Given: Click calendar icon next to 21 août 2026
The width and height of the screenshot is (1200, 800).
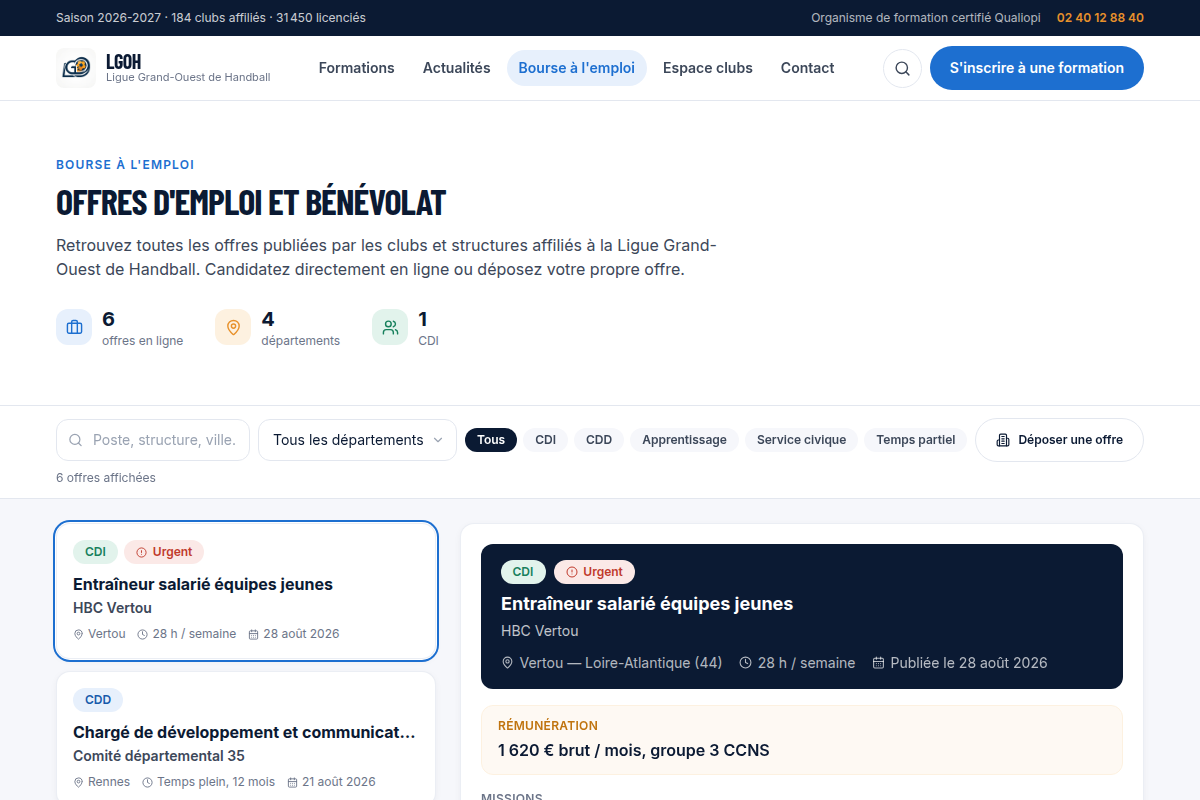Looking at the screenshot, I should (x=292, y=782).
